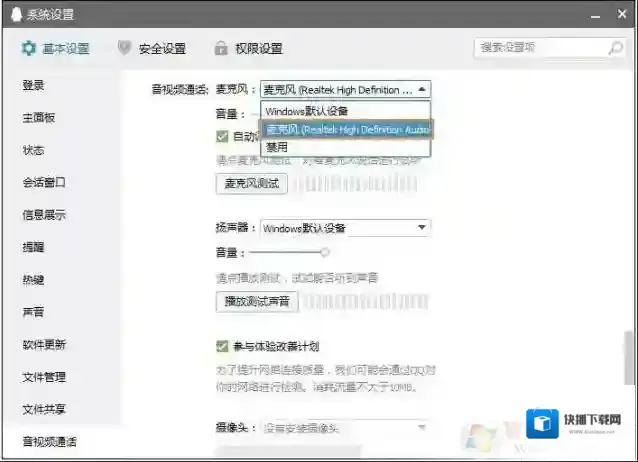
Task: Toggle the 参与体验改善计划 checkbox
Action: [222, 346]
